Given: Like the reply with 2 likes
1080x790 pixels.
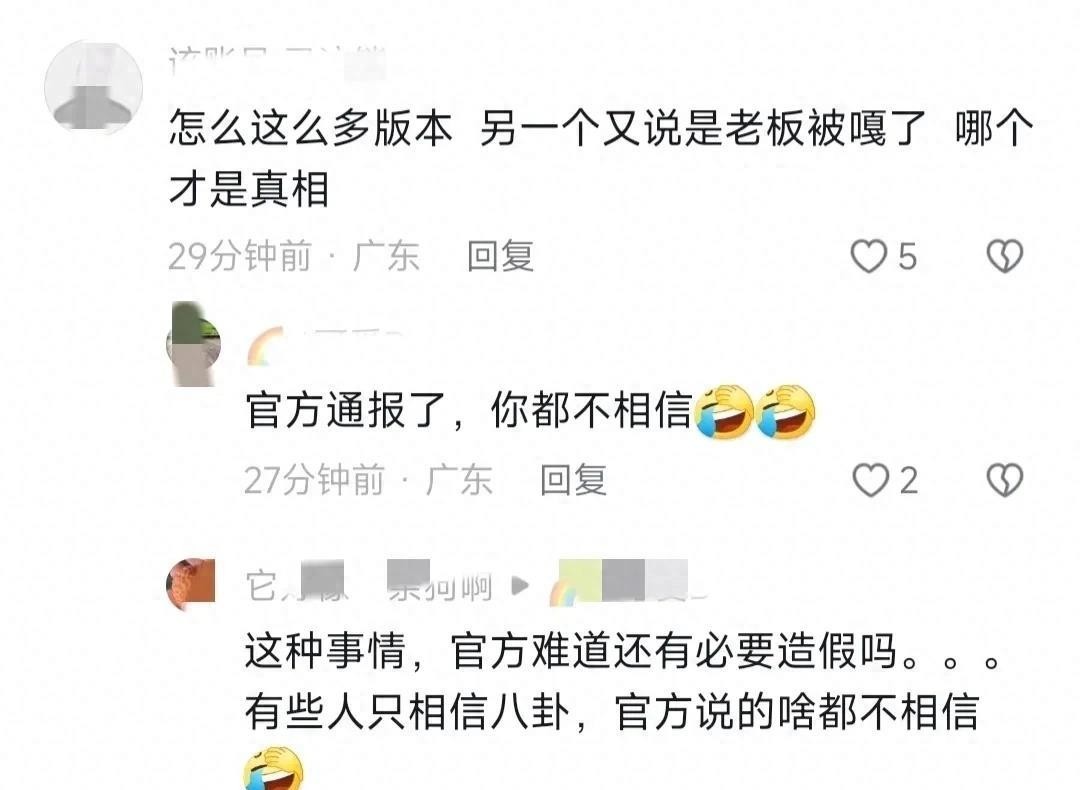Looking at the screenshot, I should (871, 480).
